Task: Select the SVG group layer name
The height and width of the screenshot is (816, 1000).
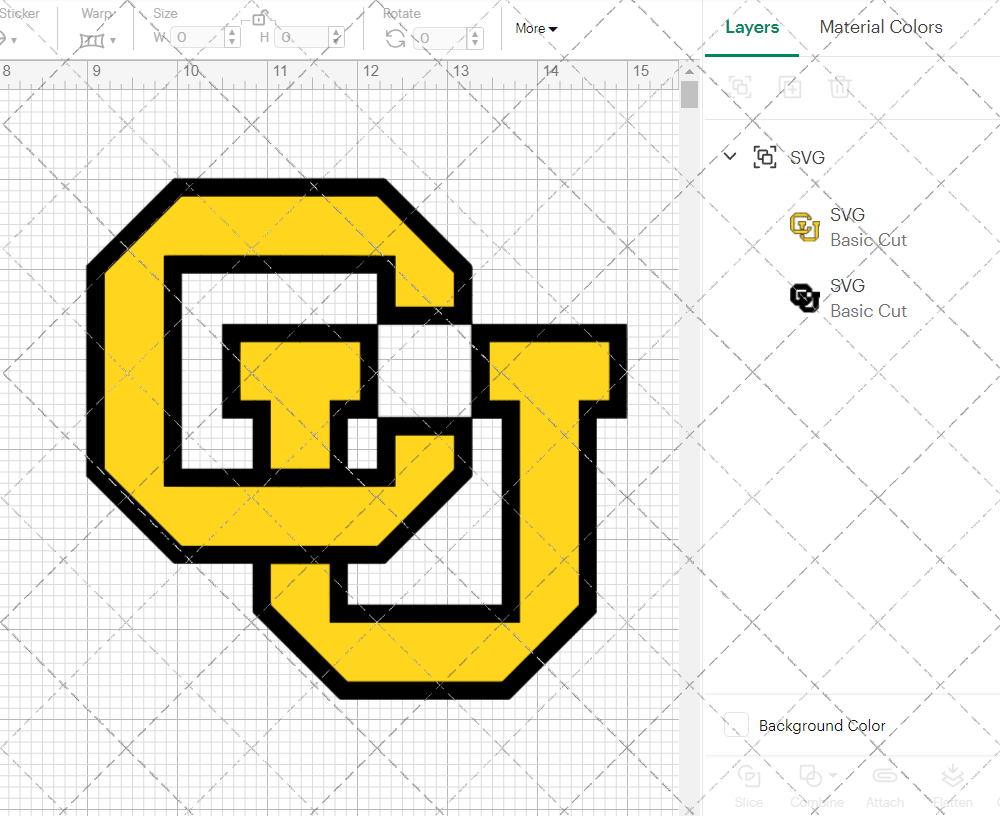Action: pos(807,158)
